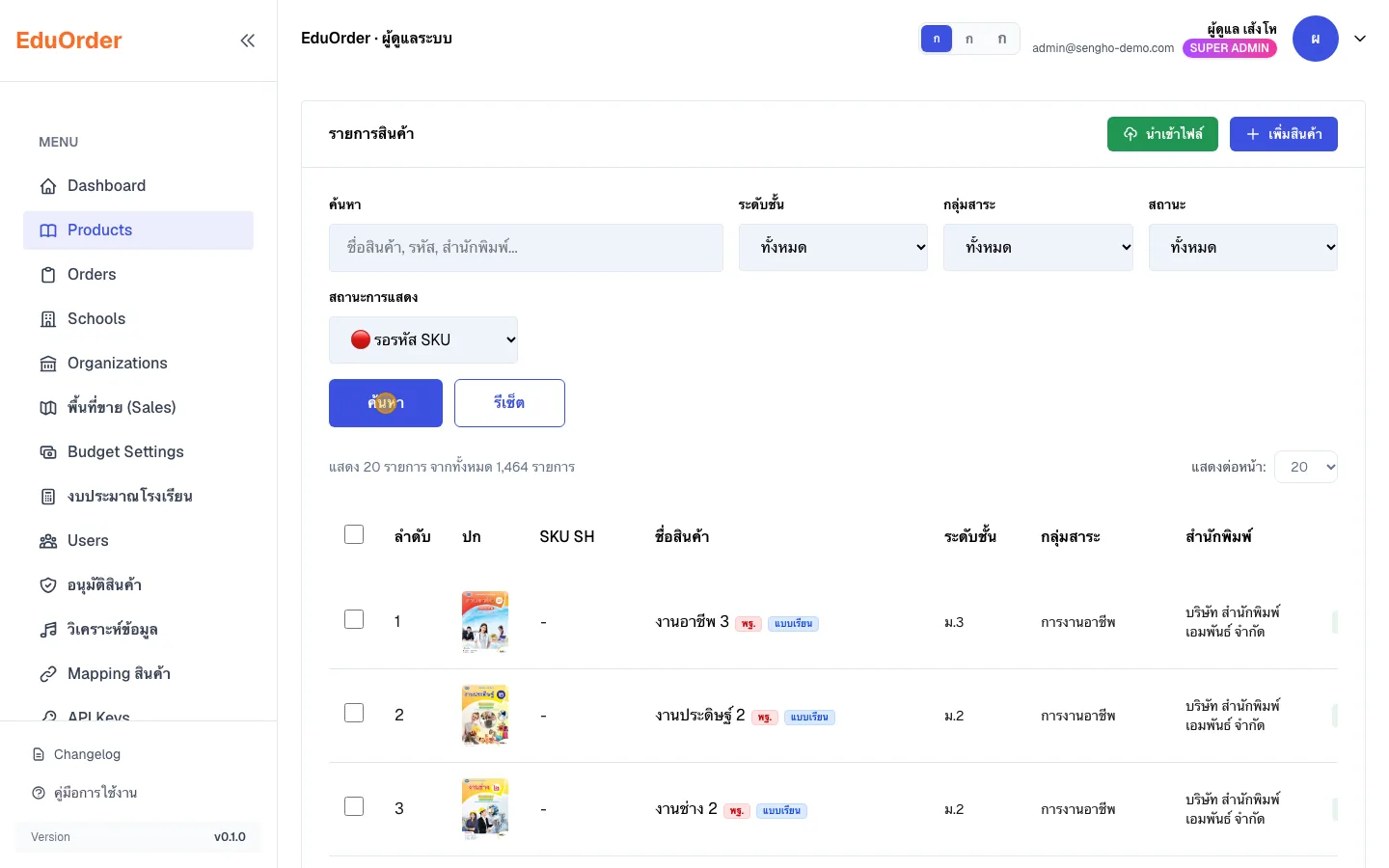Click the Sales area map icon
Screen dimensions: 1389x868
(48, 408)
